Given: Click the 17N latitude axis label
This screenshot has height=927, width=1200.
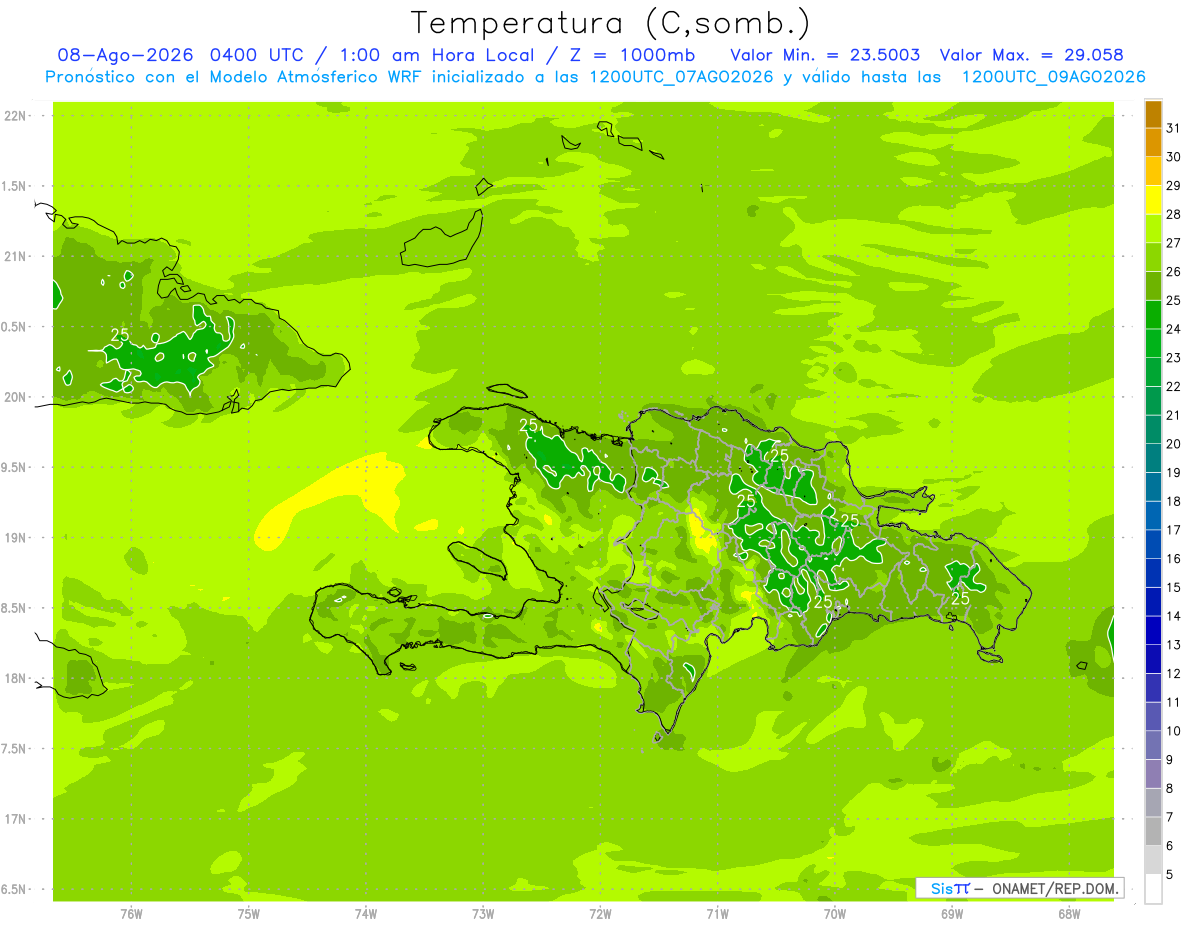Looking at the screenshot, I should 15,819.
